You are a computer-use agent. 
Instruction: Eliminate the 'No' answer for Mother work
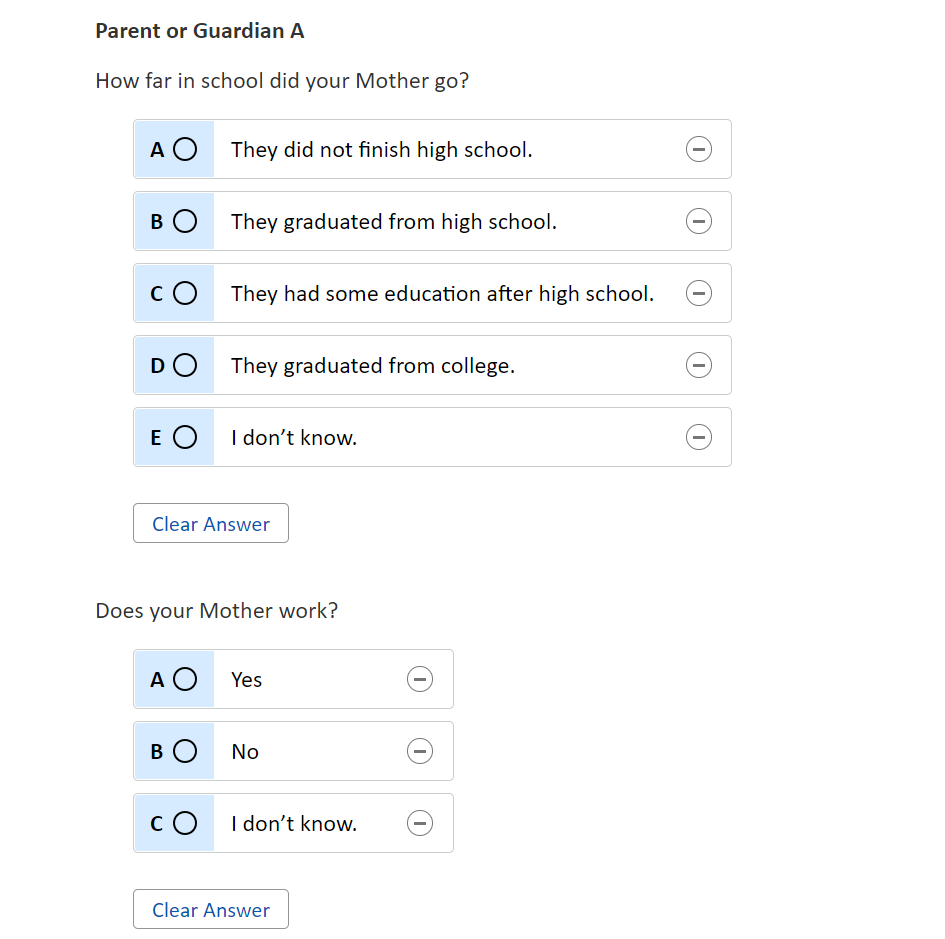pyautogui.click(x=420, y=752)
